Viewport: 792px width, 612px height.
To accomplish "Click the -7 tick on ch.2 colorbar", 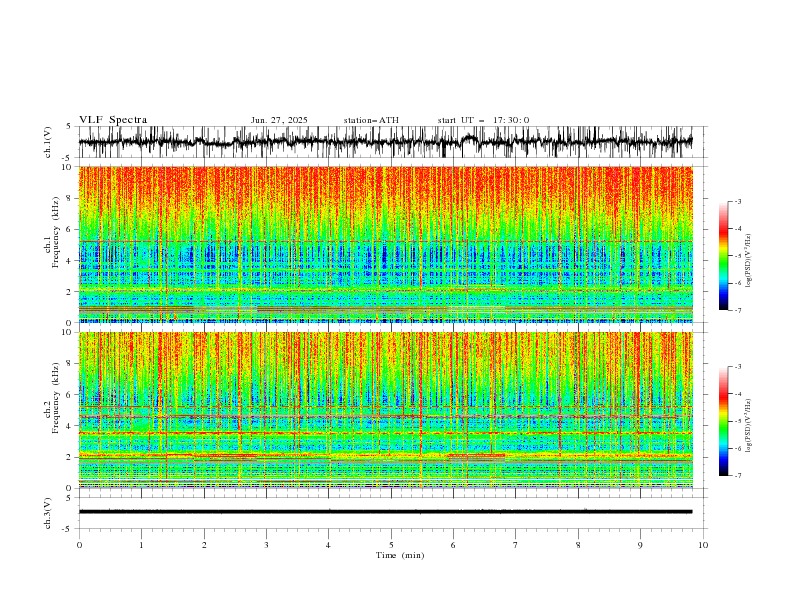I will tap(737, 476).
